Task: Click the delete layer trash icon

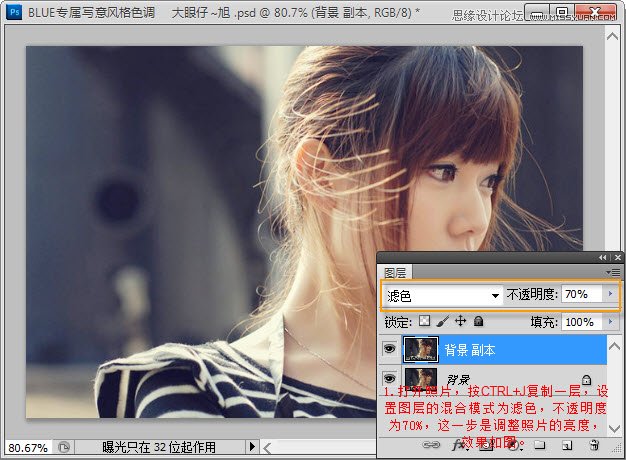Action: (x=594, y=444)
